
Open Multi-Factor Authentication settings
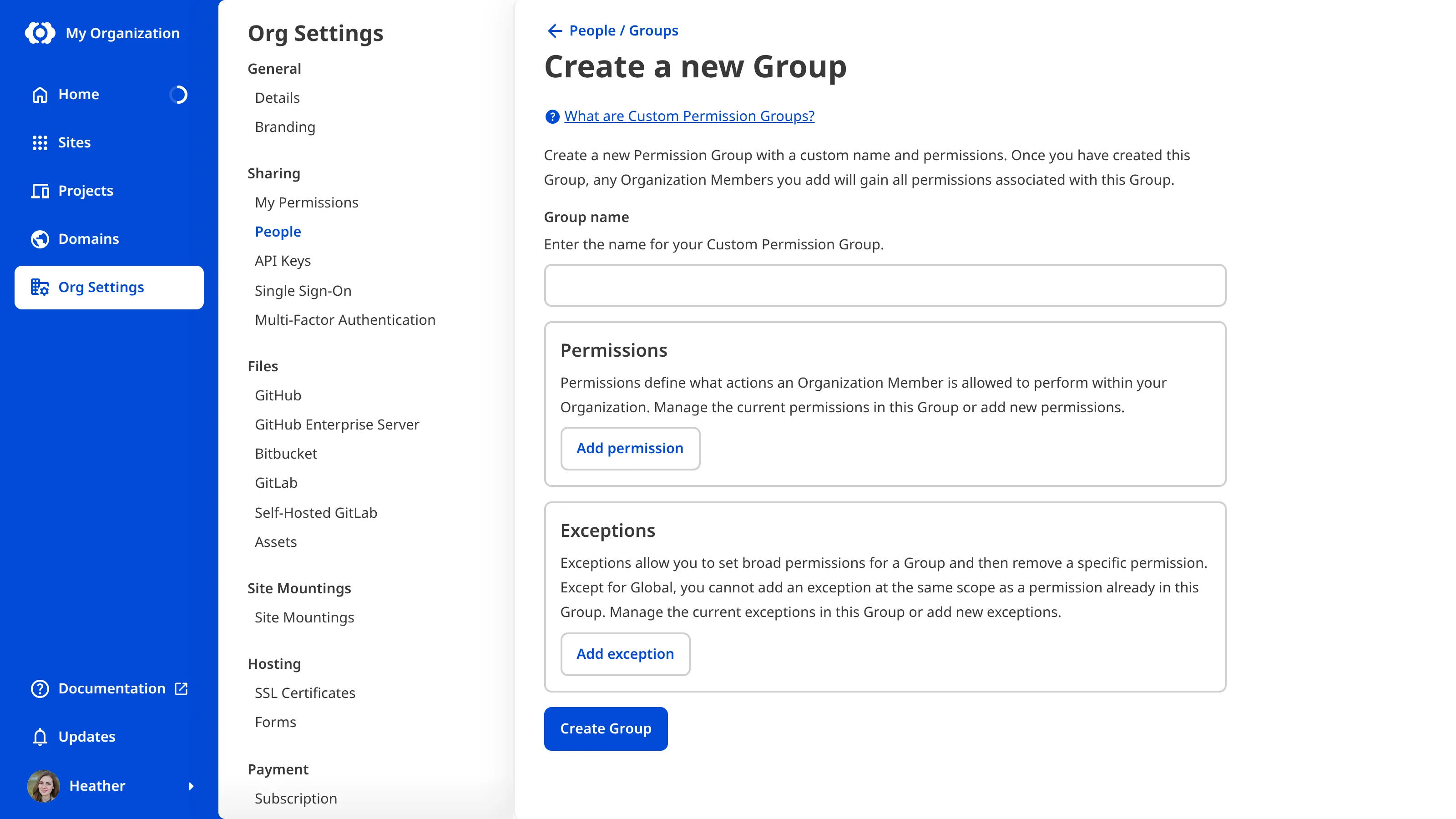(345, 320)
